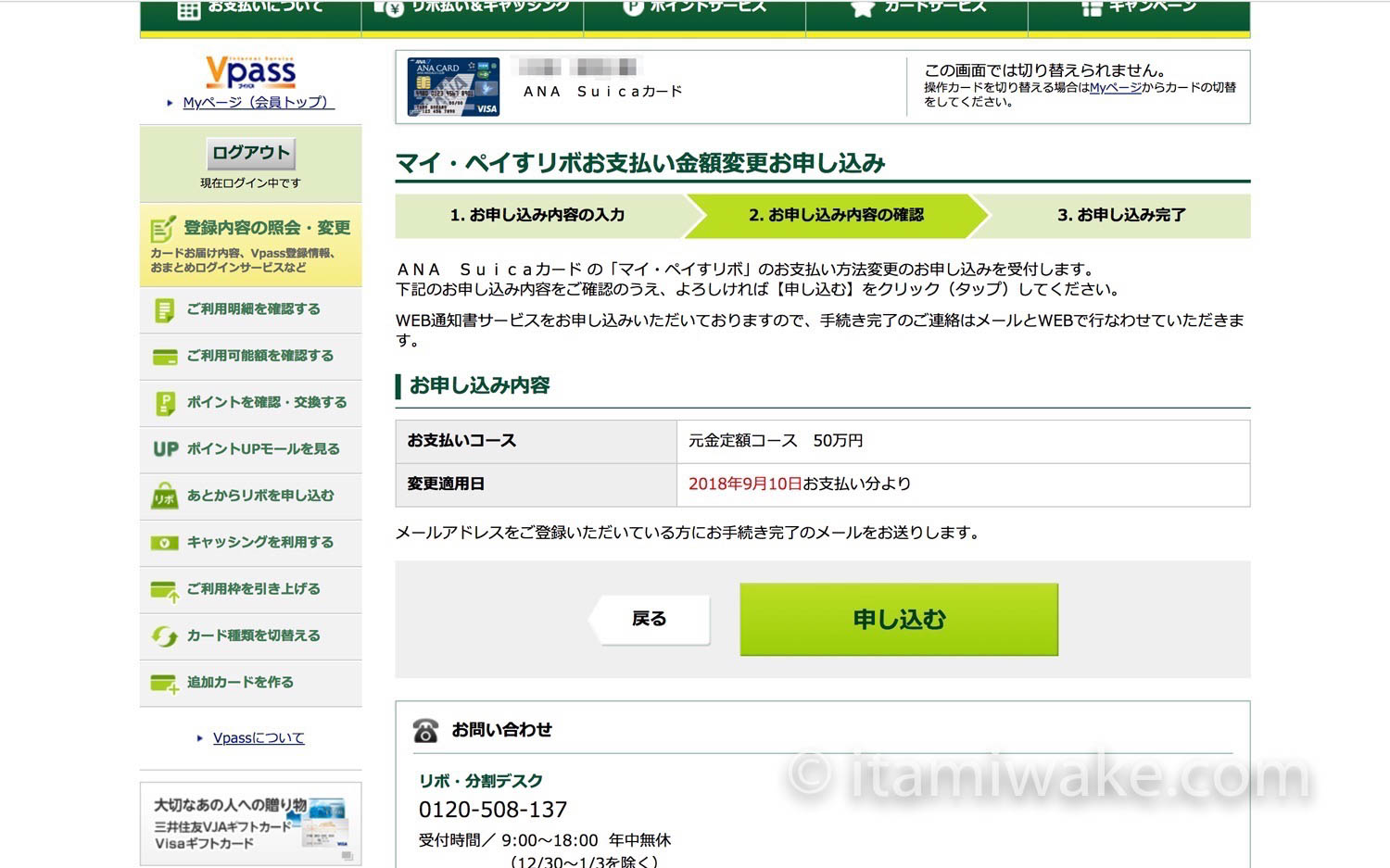Click the 元金定額コース 50万円 cell
This screenshot has height=868, width=1390.
(x=963, y=441)
